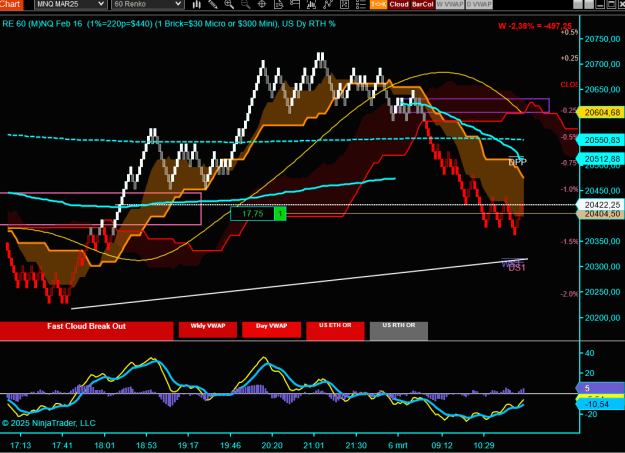Image resolution: width=625 pixels, height=453 pixels.
Task: Toggle the Cloud display button
Action: click(399, 4)
